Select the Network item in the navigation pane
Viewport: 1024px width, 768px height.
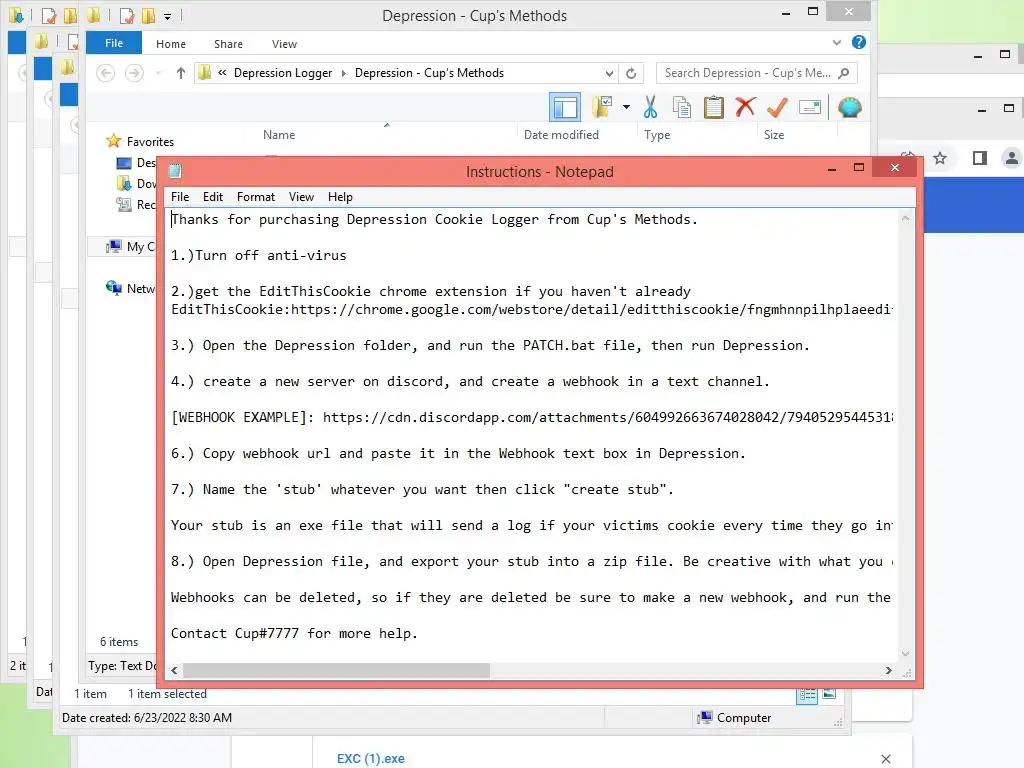click(133, 288)
